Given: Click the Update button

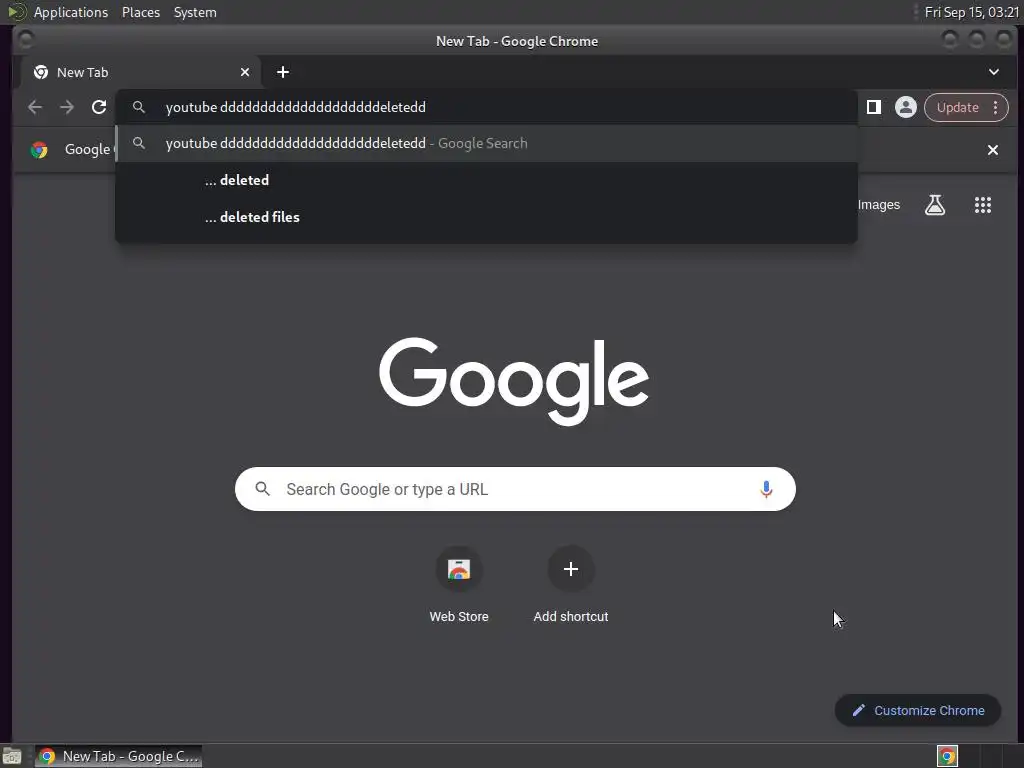Looking at the screenshot, I should (x=957, y=107).
